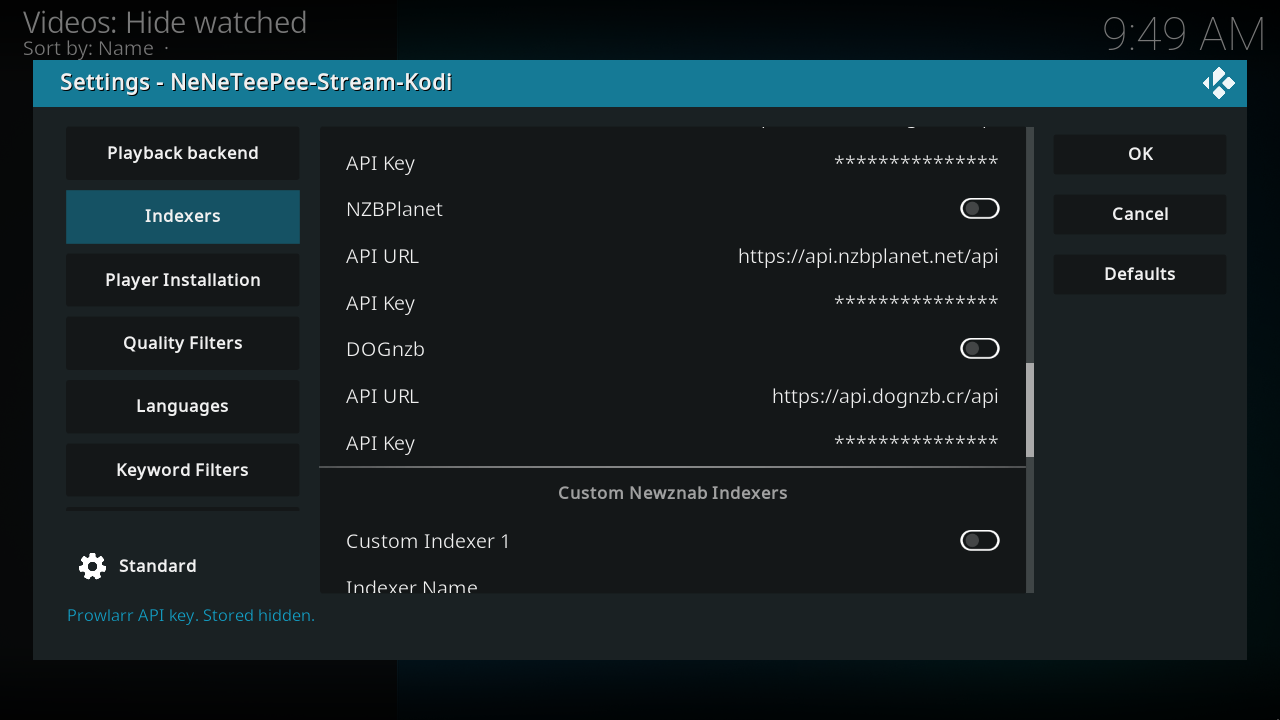Confirm settings with OK button
The height and width of the screenshot is (720, 1280).
tap(1140, 154)
